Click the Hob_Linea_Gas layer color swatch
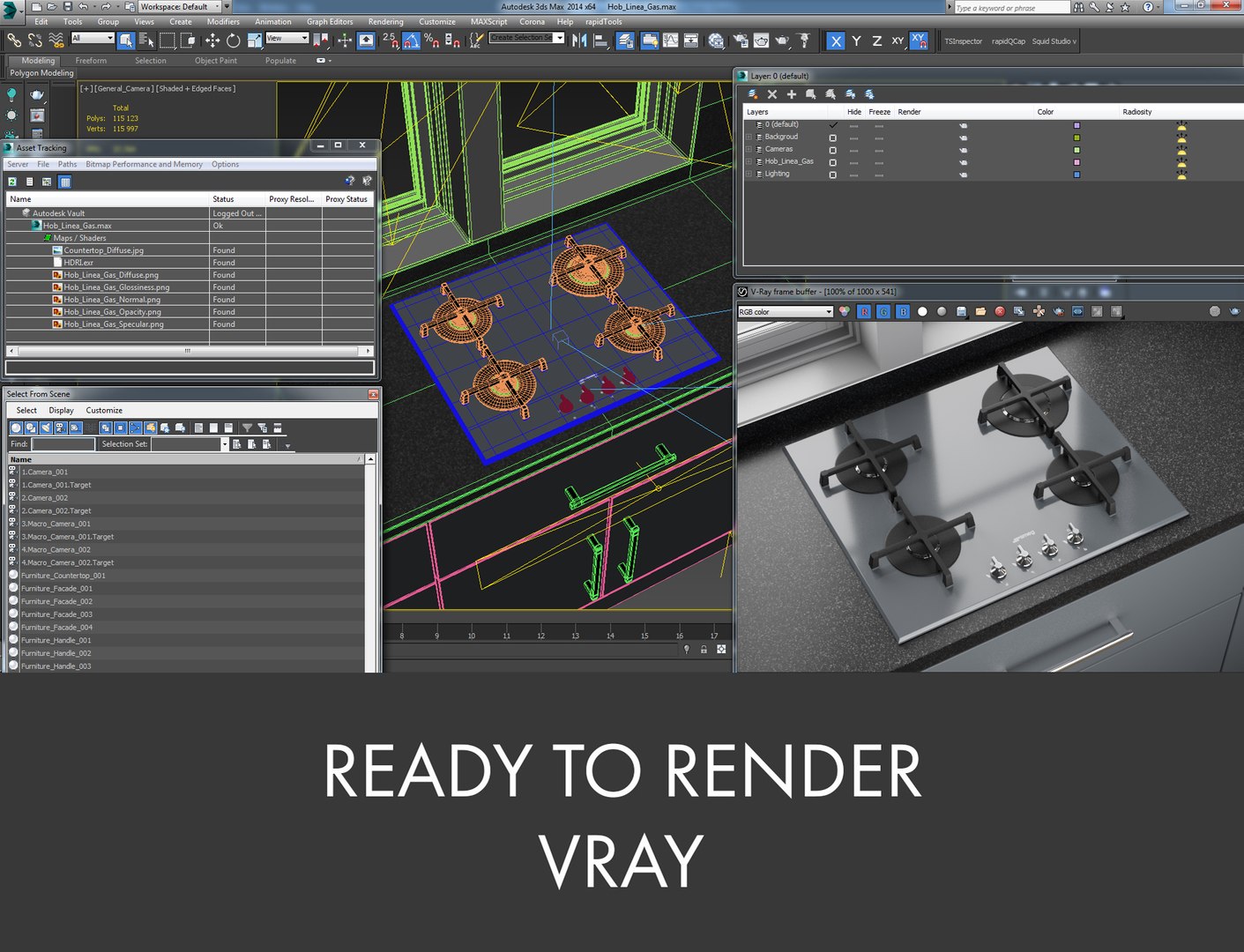1244x952 pixels. (1076, 162)
